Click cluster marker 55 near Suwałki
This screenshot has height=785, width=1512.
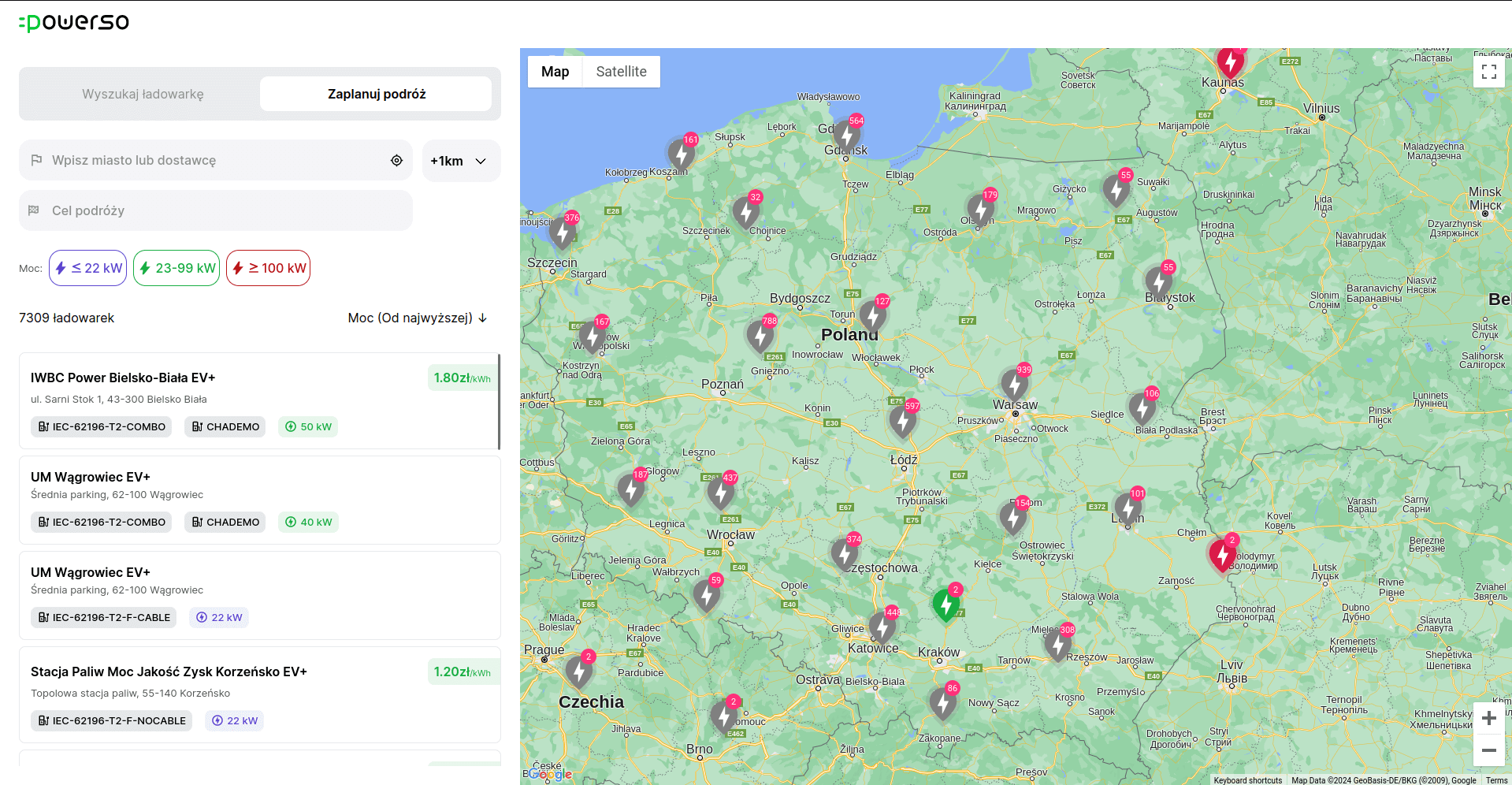pyautogui.click(x=1116, y=189)
